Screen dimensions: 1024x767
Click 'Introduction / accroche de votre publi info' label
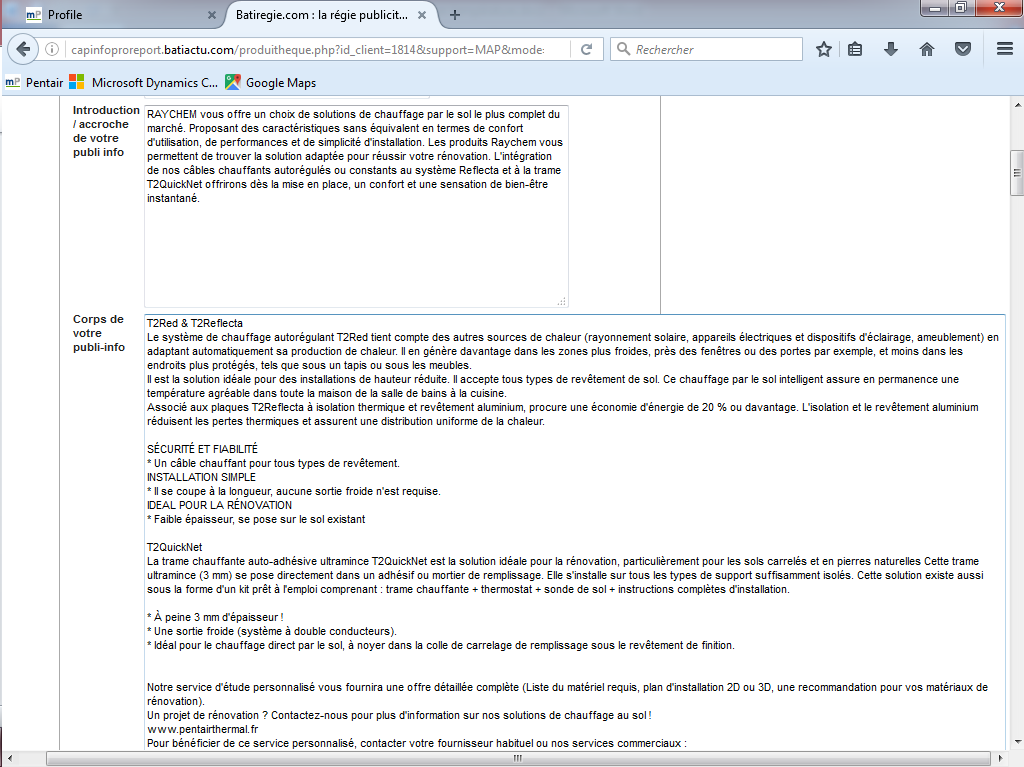tap(106, 131)
